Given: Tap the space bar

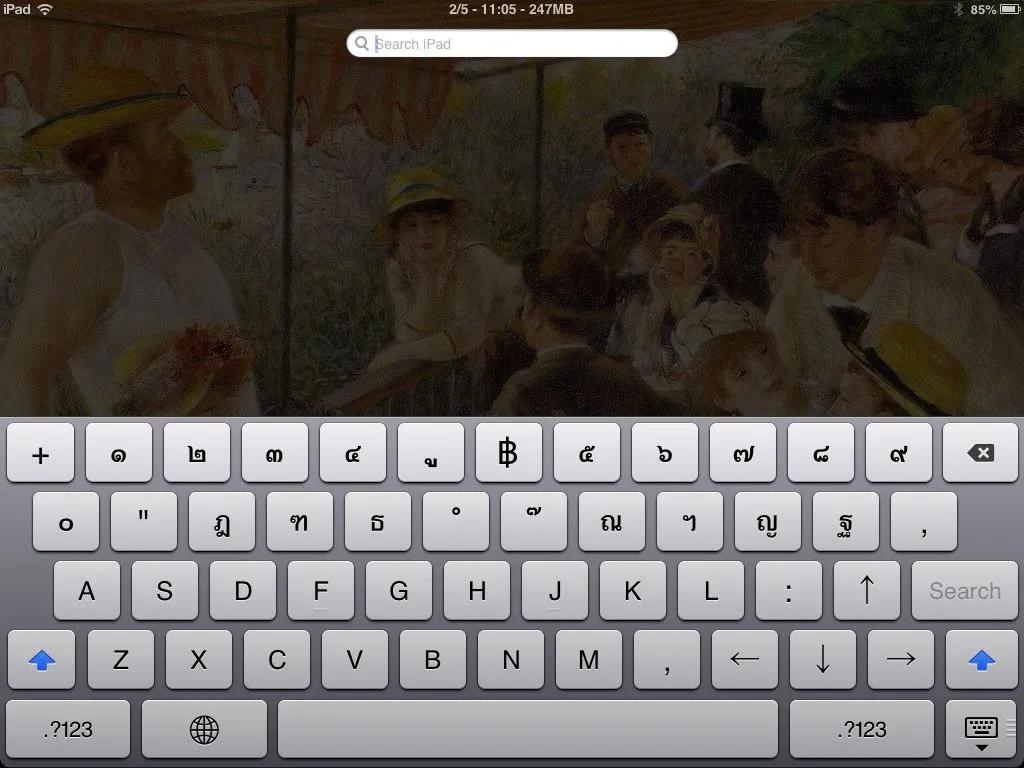Looking at the screenshot, I should coord(527,730).
